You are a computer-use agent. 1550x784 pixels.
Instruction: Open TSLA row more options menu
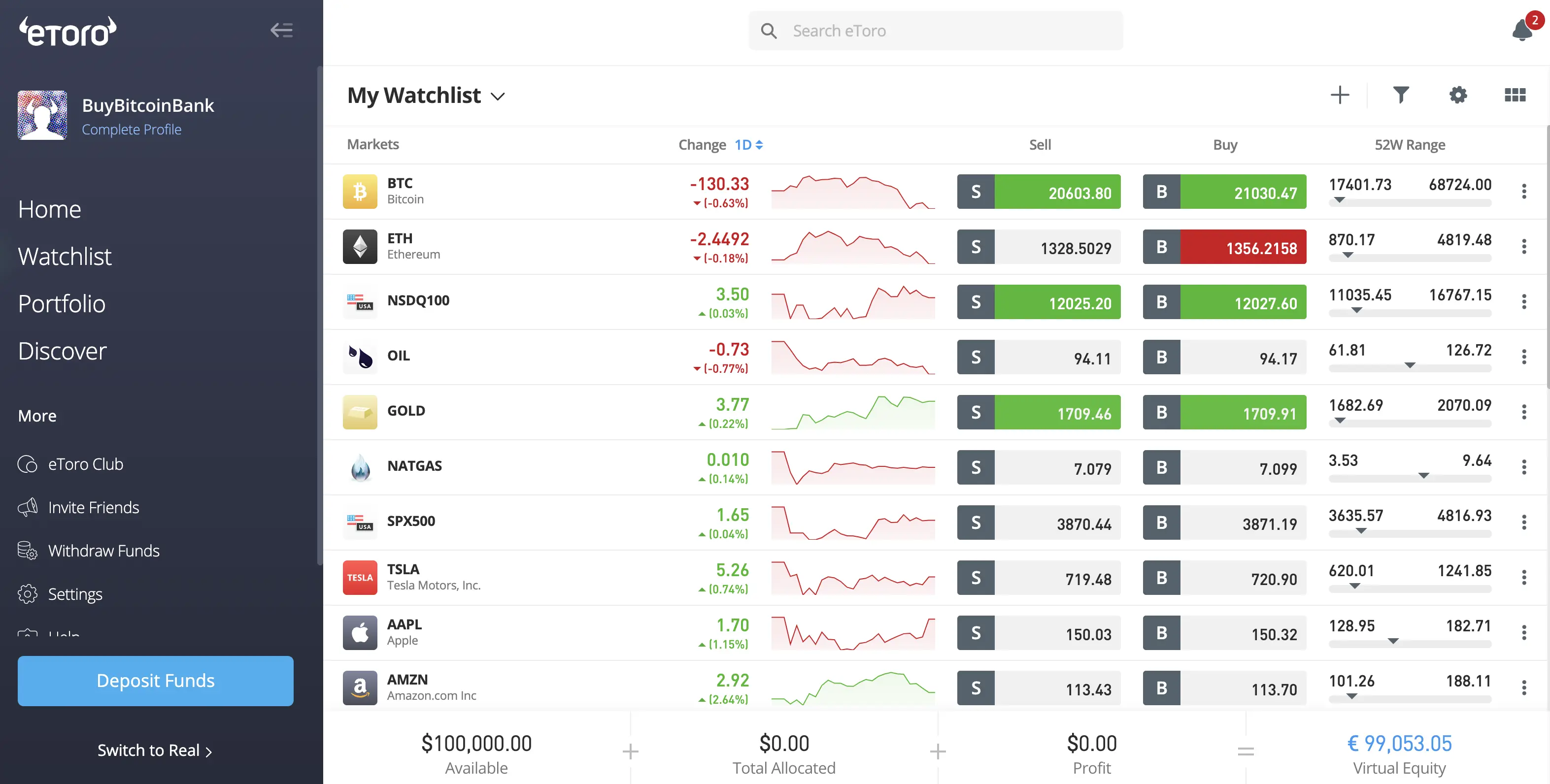pos(1523,578)
